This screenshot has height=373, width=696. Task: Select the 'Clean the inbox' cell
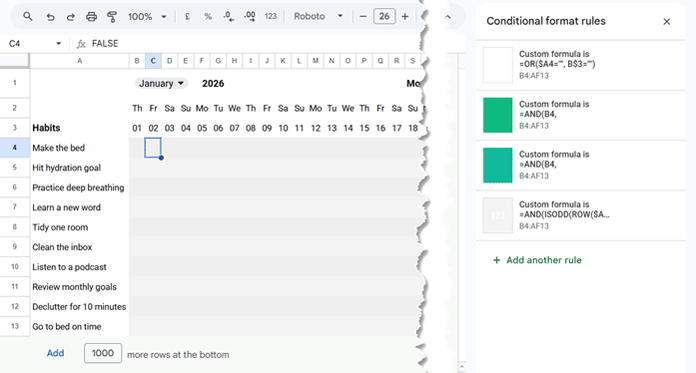point(79,247)
